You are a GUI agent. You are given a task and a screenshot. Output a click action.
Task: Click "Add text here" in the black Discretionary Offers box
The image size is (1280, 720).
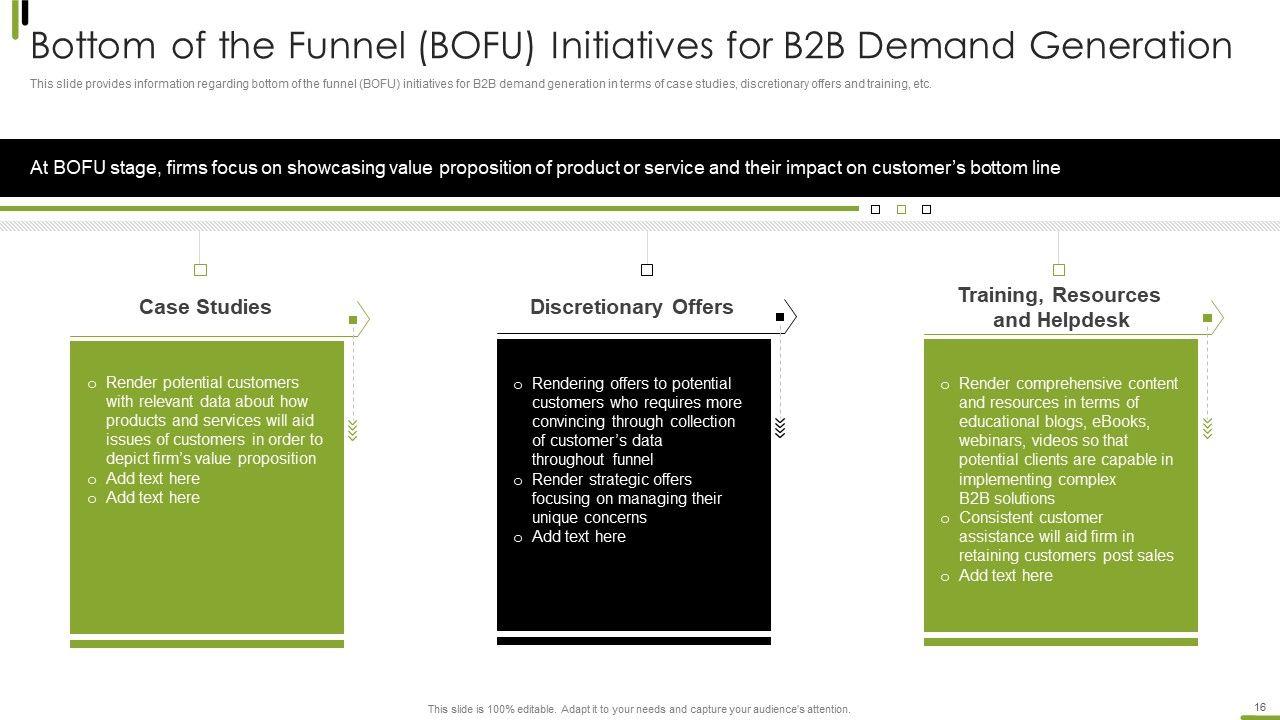tap(578, 537)
